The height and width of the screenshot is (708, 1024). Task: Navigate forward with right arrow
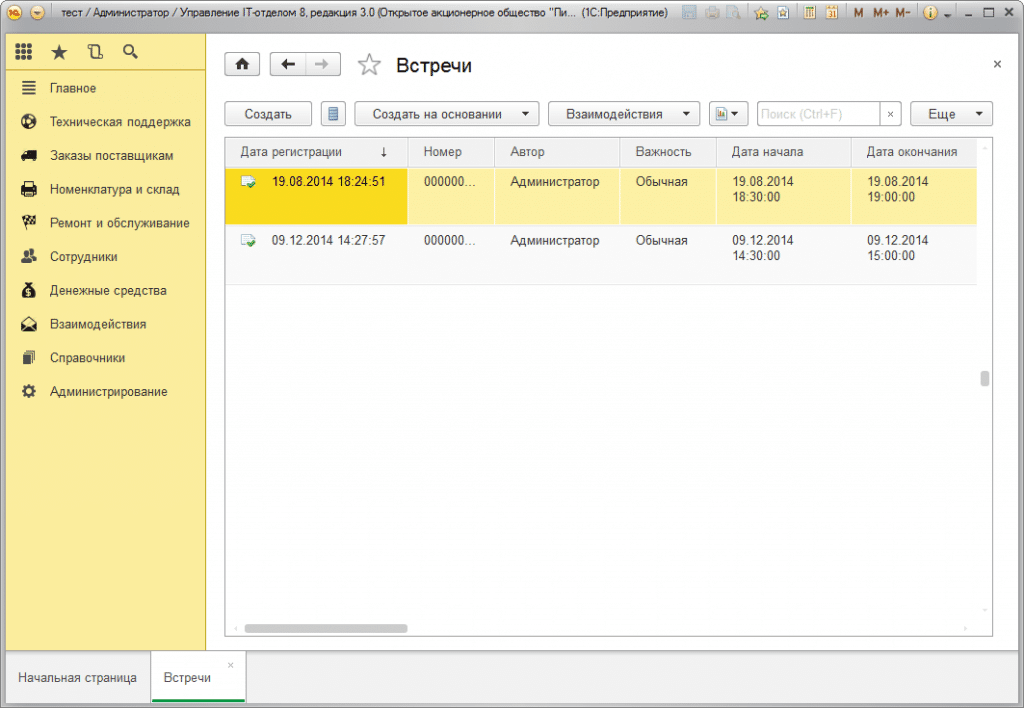click(323, 64)
